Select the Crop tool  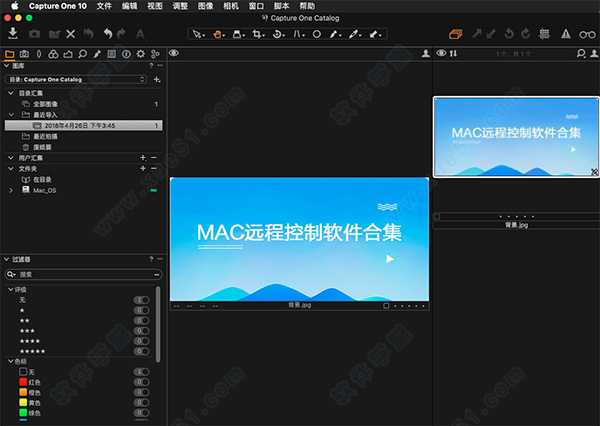pyautogui.click(x=258, y=34)
